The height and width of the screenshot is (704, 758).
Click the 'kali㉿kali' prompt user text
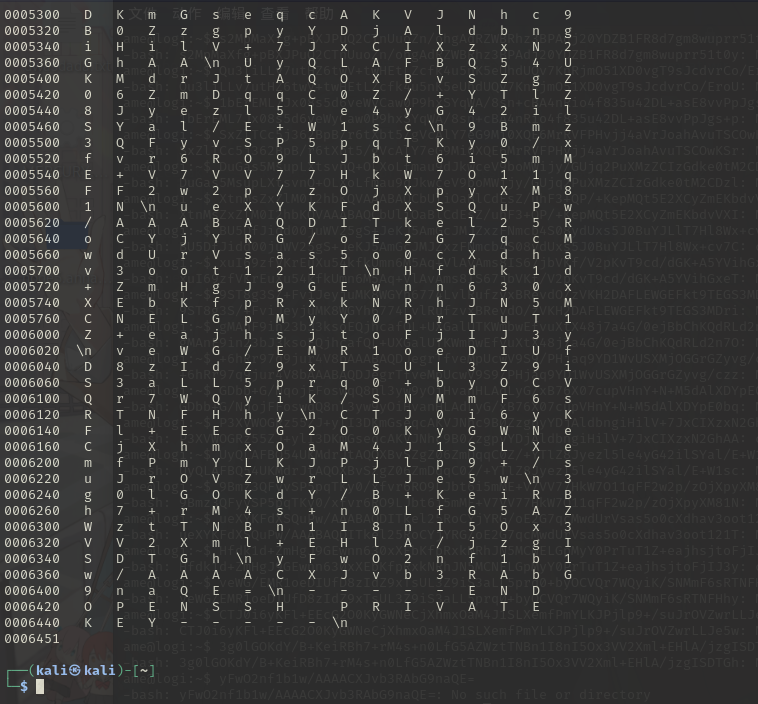[76, 670]
